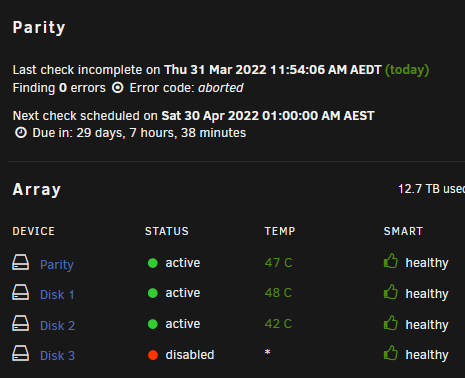The width and height of the screenshot is (465, 378).
Task: Open the Disk 1 device link
Action: point(57,295)
